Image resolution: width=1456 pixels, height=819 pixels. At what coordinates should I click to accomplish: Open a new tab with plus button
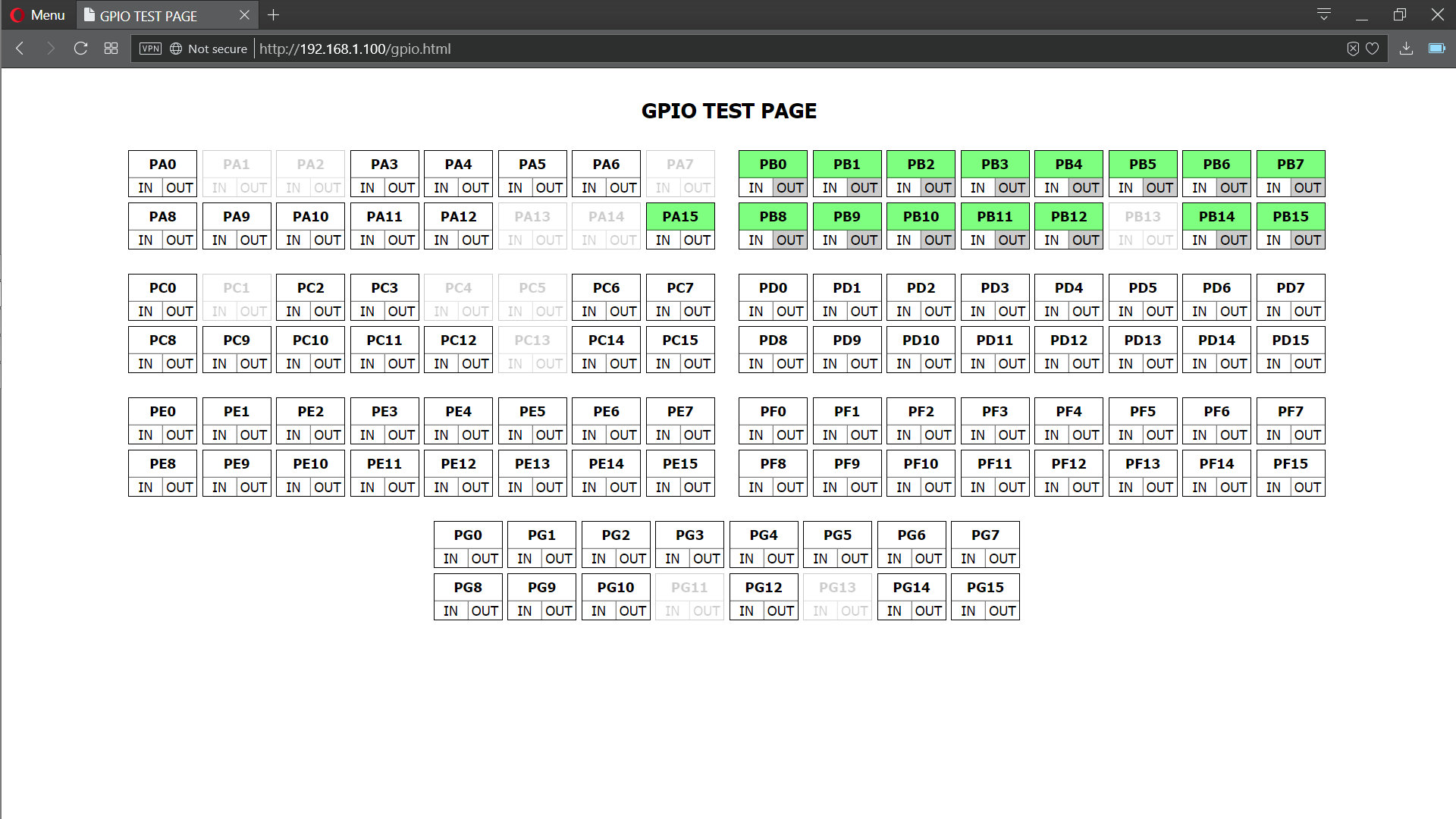click(274, 15)
